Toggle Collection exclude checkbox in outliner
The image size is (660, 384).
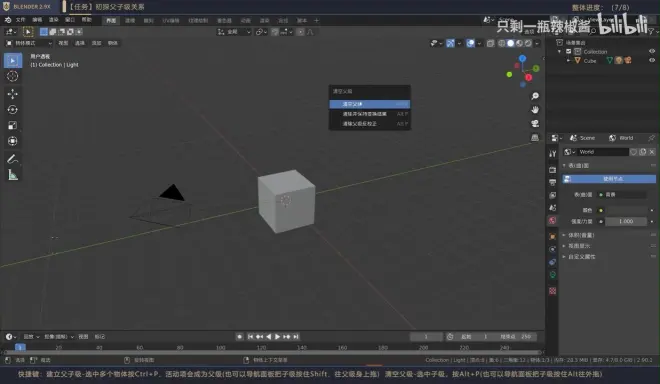click(x=568, y=51)
